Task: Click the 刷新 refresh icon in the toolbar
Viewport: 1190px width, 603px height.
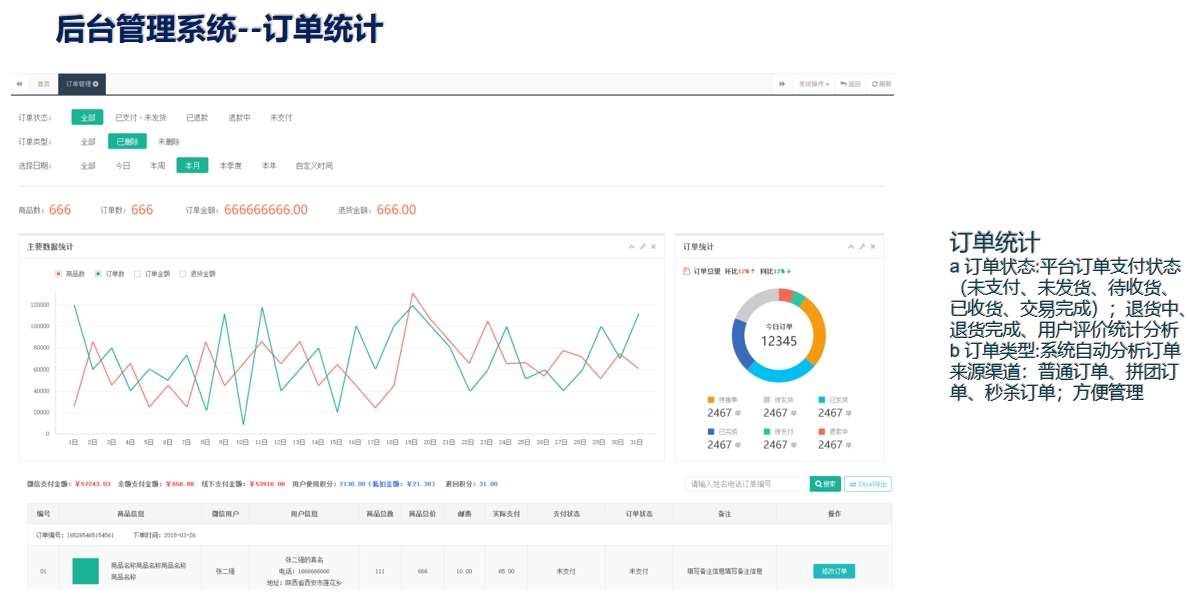Action: tap(874, 84)
